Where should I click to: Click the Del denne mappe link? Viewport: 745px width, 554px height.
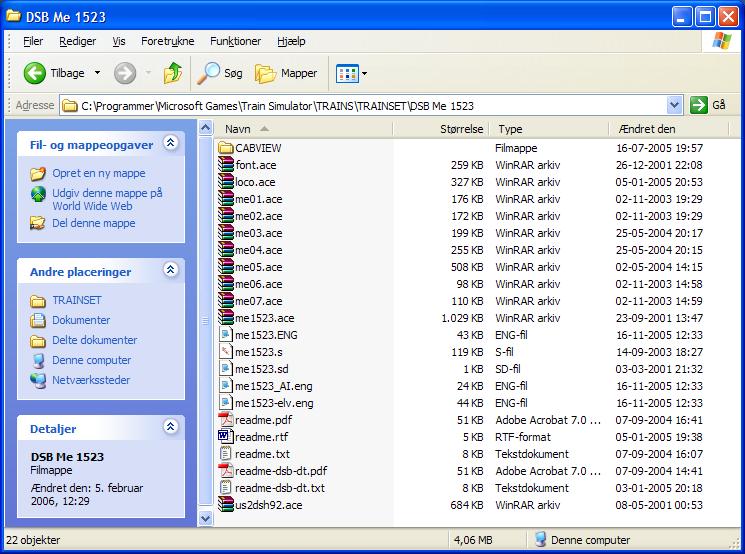tap(94, 223)
